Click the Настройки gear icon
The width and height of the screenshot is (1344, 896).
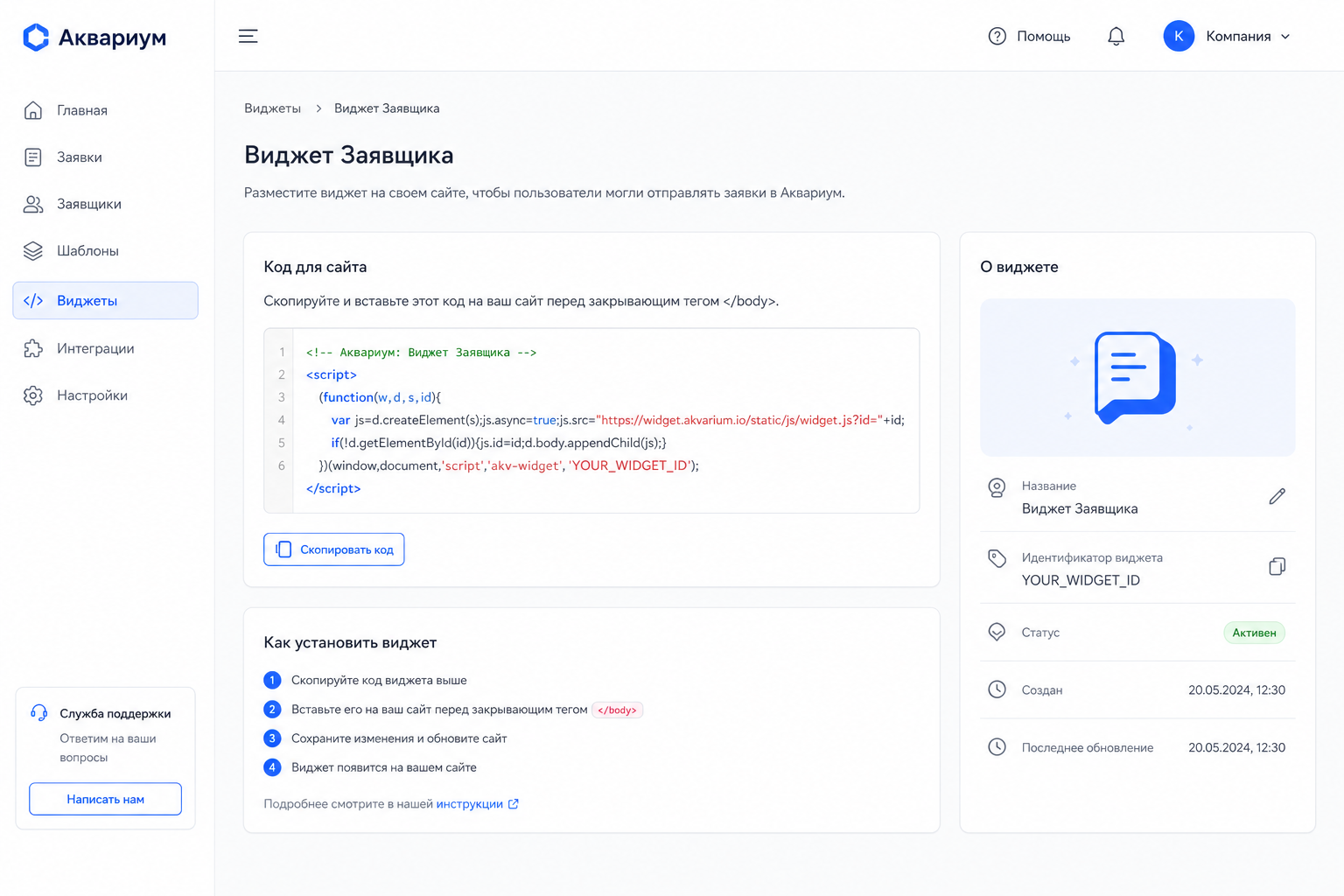[x=33, y=395]
